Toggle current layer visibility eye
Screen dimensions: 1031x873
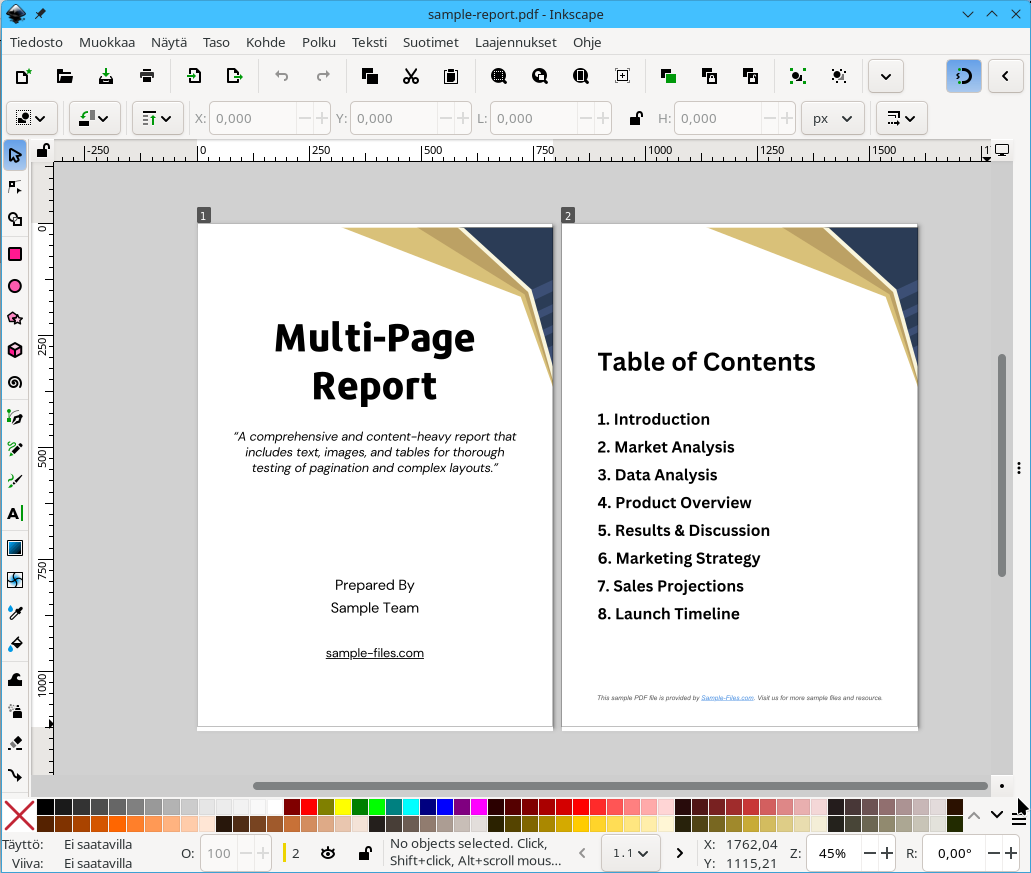coord(327,853)
